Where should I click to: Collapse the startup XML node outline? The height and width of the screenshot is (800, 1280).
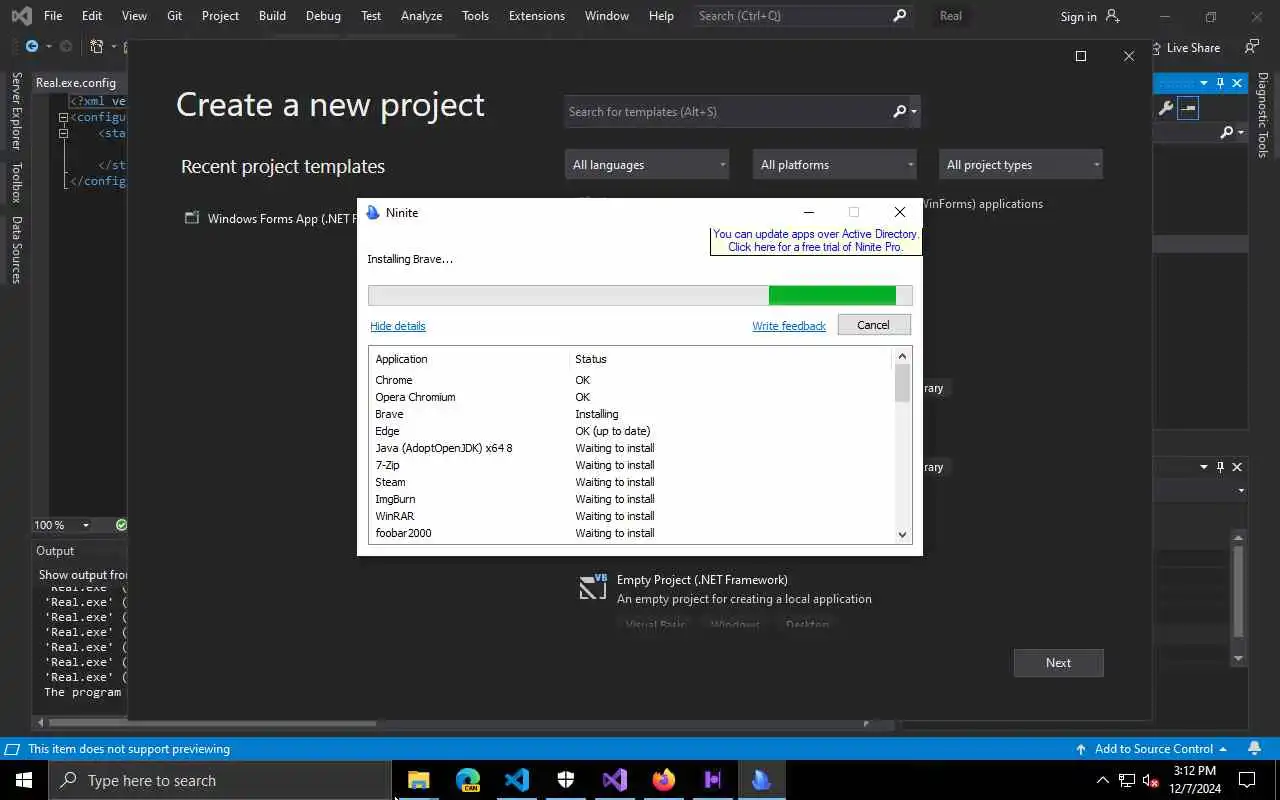(63, 133)
